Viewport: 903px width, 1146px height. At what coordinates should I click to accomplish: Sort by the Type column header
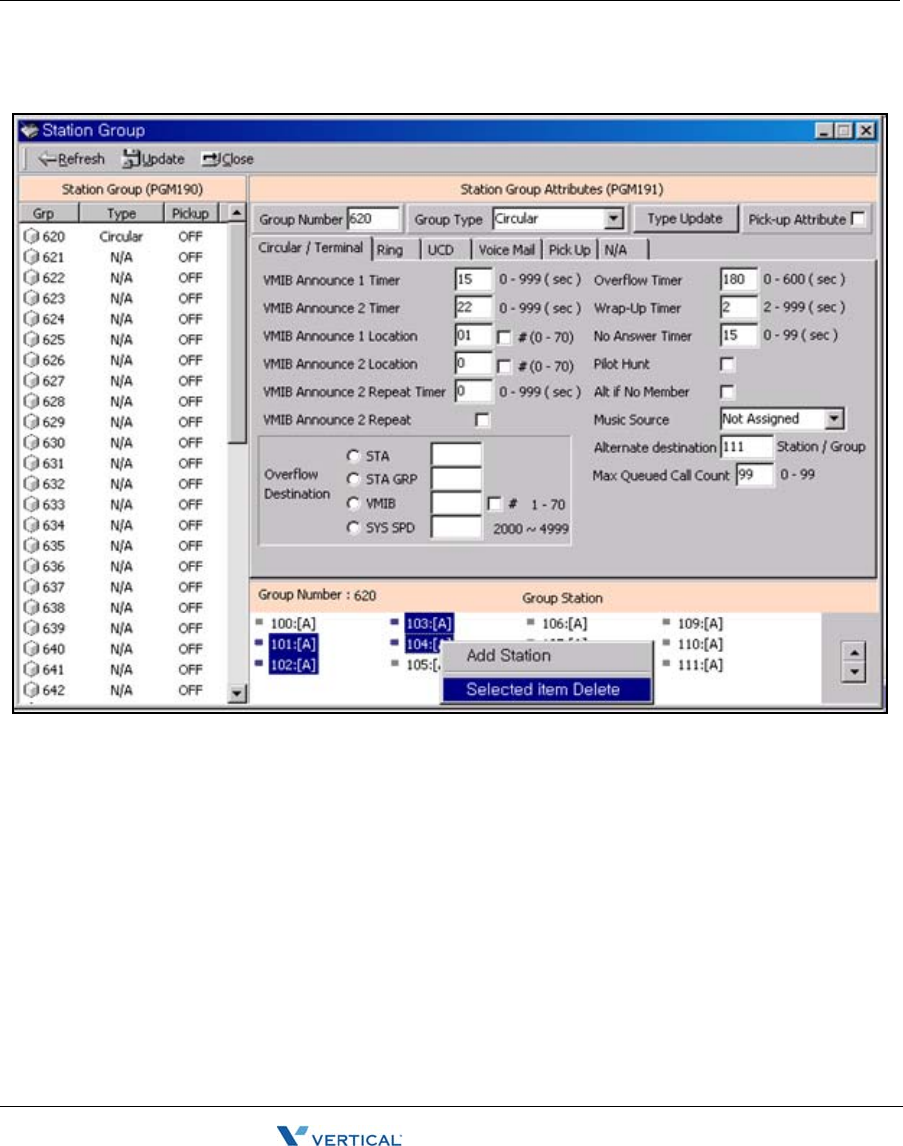click(x=121, y=213)
